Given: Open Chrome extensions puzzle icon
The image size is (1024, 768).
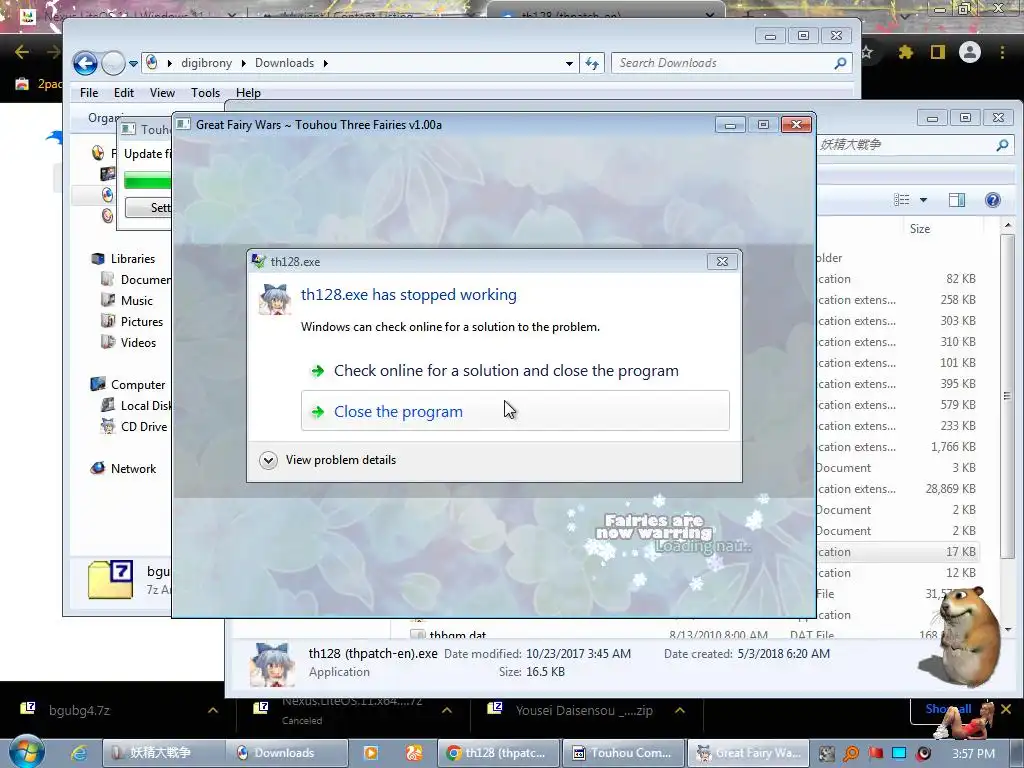Looking at the screenshot, I should (905, 52).
